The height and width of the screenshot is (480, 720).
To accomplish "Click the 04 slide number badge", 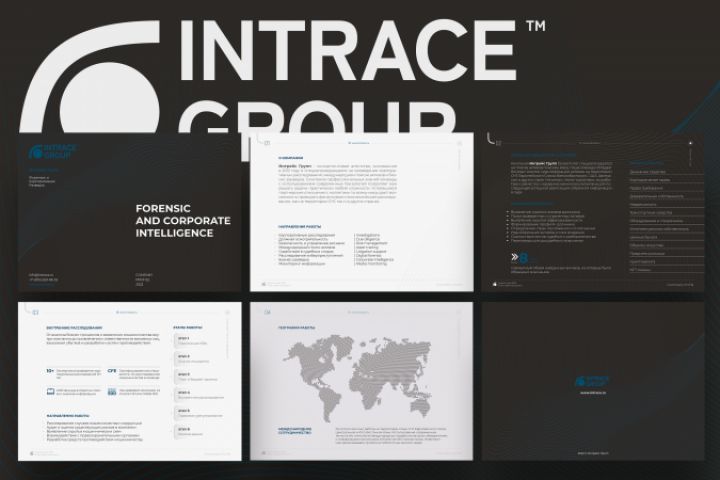I will [x=267, y=312].
